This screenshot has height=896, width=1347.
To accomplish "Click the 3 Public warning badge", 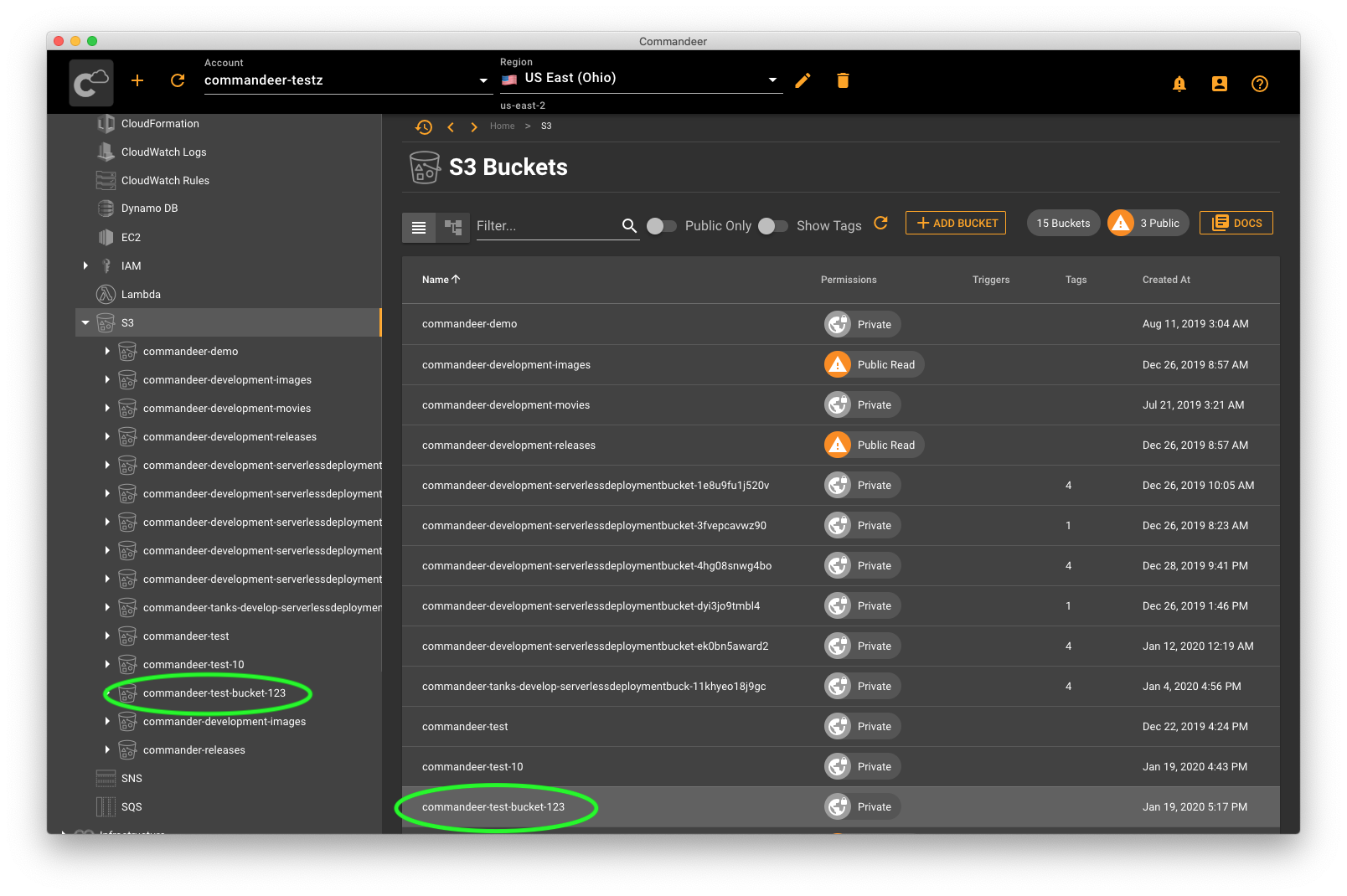I will pos(1148,223).
